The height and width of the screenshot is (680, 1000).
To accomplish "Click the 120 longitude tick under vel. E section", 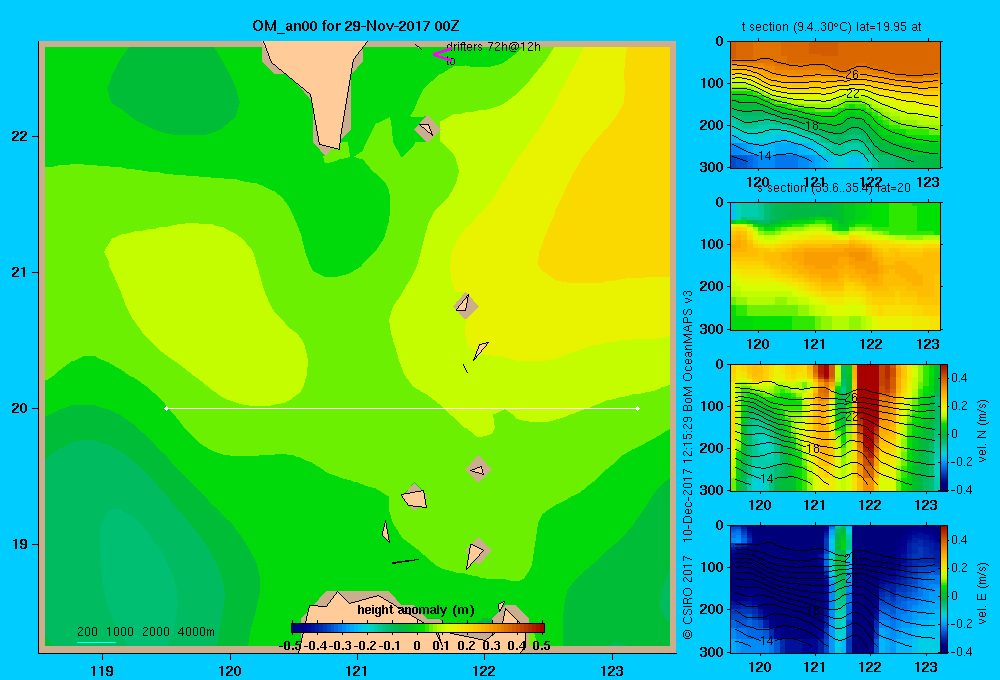I will pos(759,667).
